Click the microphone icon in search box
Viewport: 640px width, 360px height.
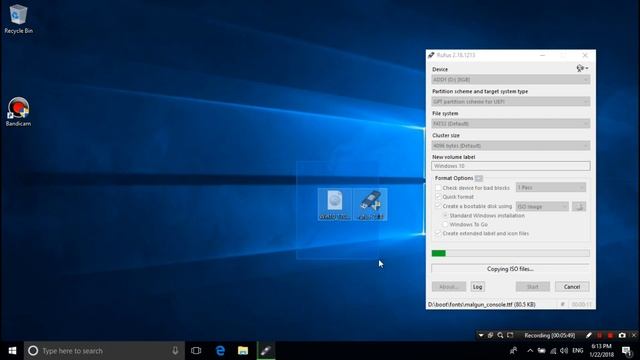click(x=175, y=351)
